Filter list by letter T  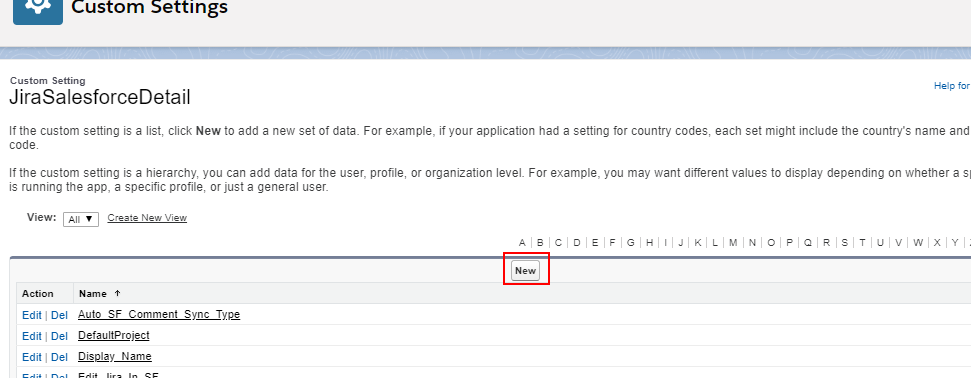(861, 242)
